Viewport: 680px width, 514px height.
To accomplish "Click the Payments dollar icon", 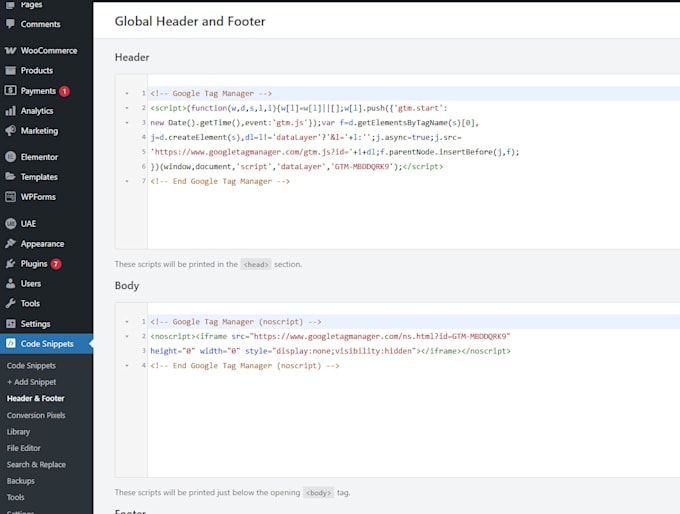I will tap(10, 90).
